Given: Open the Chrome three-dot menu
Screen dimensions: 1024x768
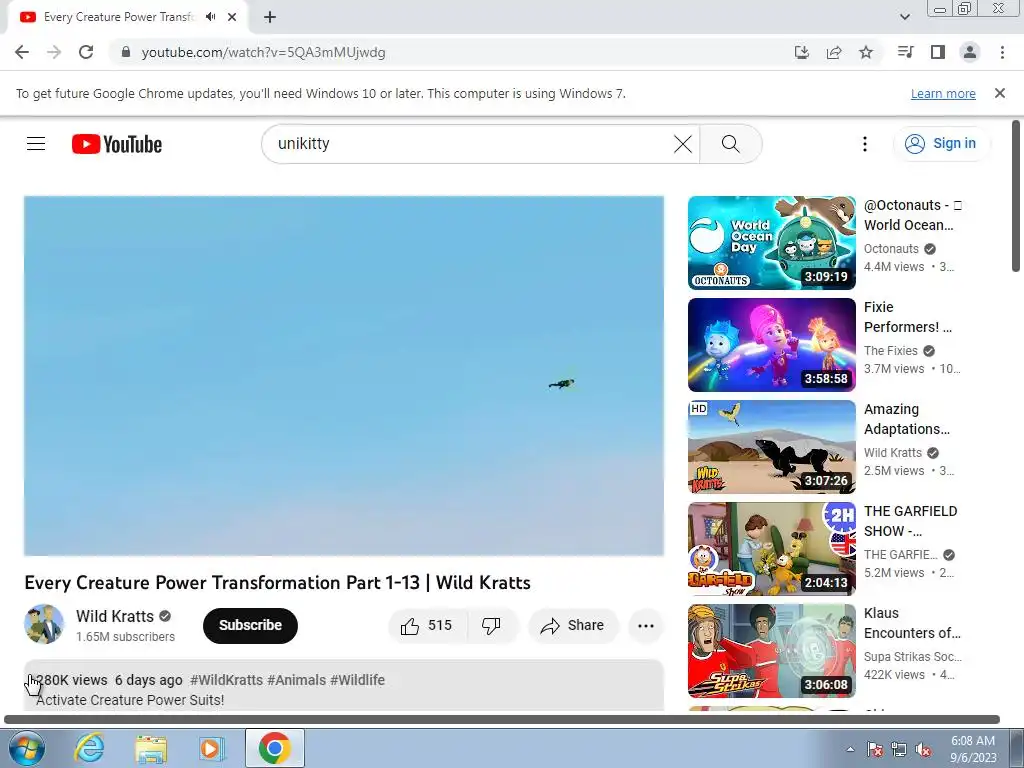Looking at the screenshot, I should click(x=1002, y=52).
